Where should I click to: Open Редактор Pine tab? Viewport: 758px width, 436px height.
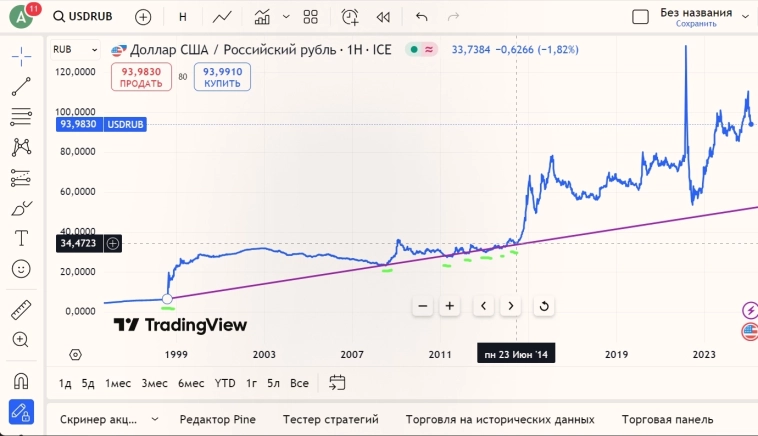point(218,420)
